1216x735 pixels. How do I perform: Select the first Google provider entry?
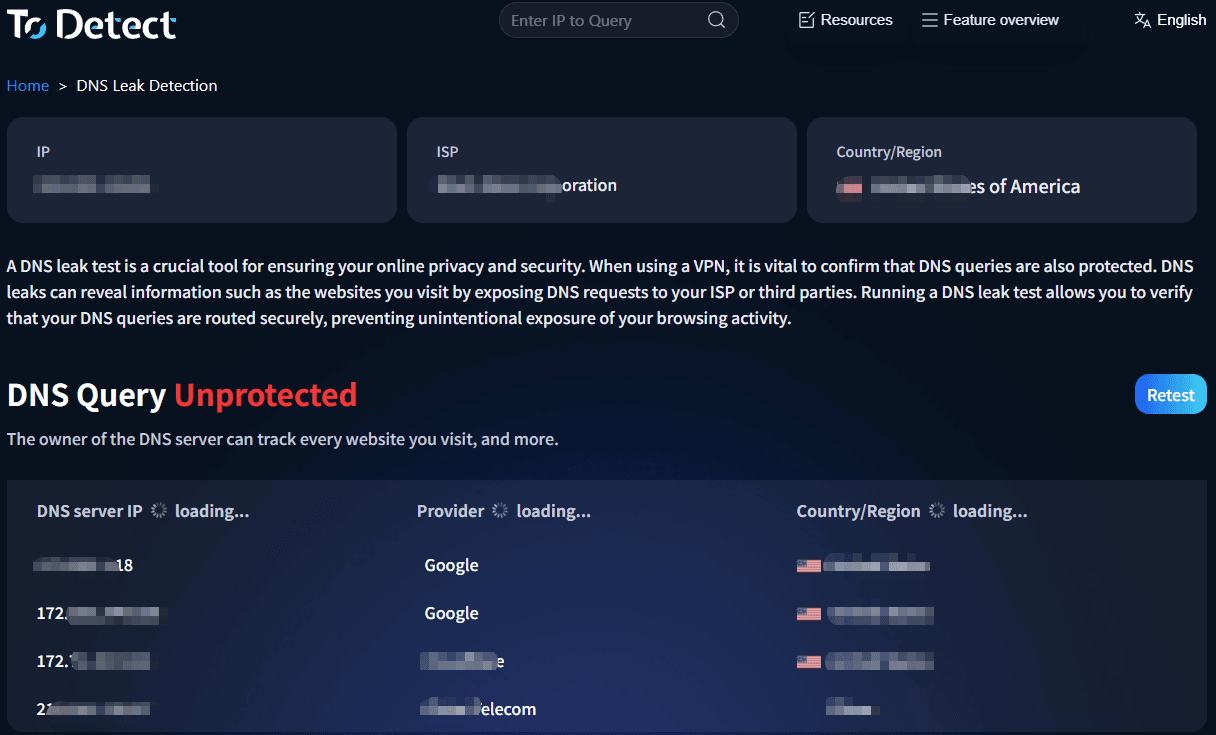(451, 566)
